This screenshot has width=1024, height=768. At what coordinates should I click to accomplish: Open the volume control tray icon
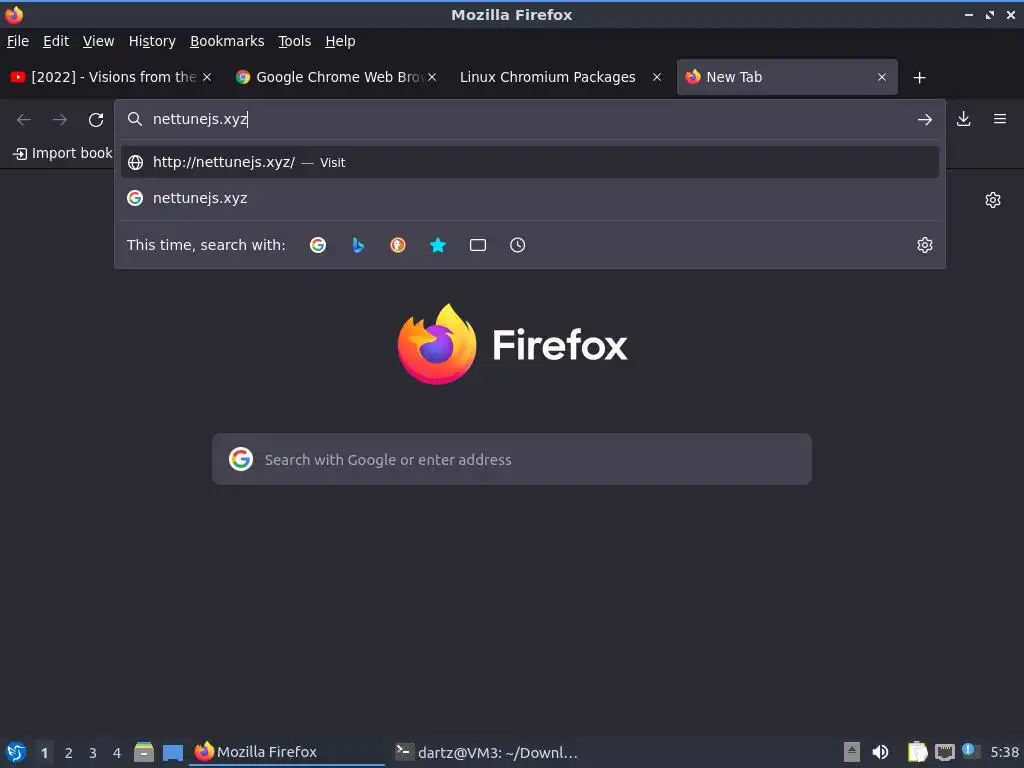point(880,752)
